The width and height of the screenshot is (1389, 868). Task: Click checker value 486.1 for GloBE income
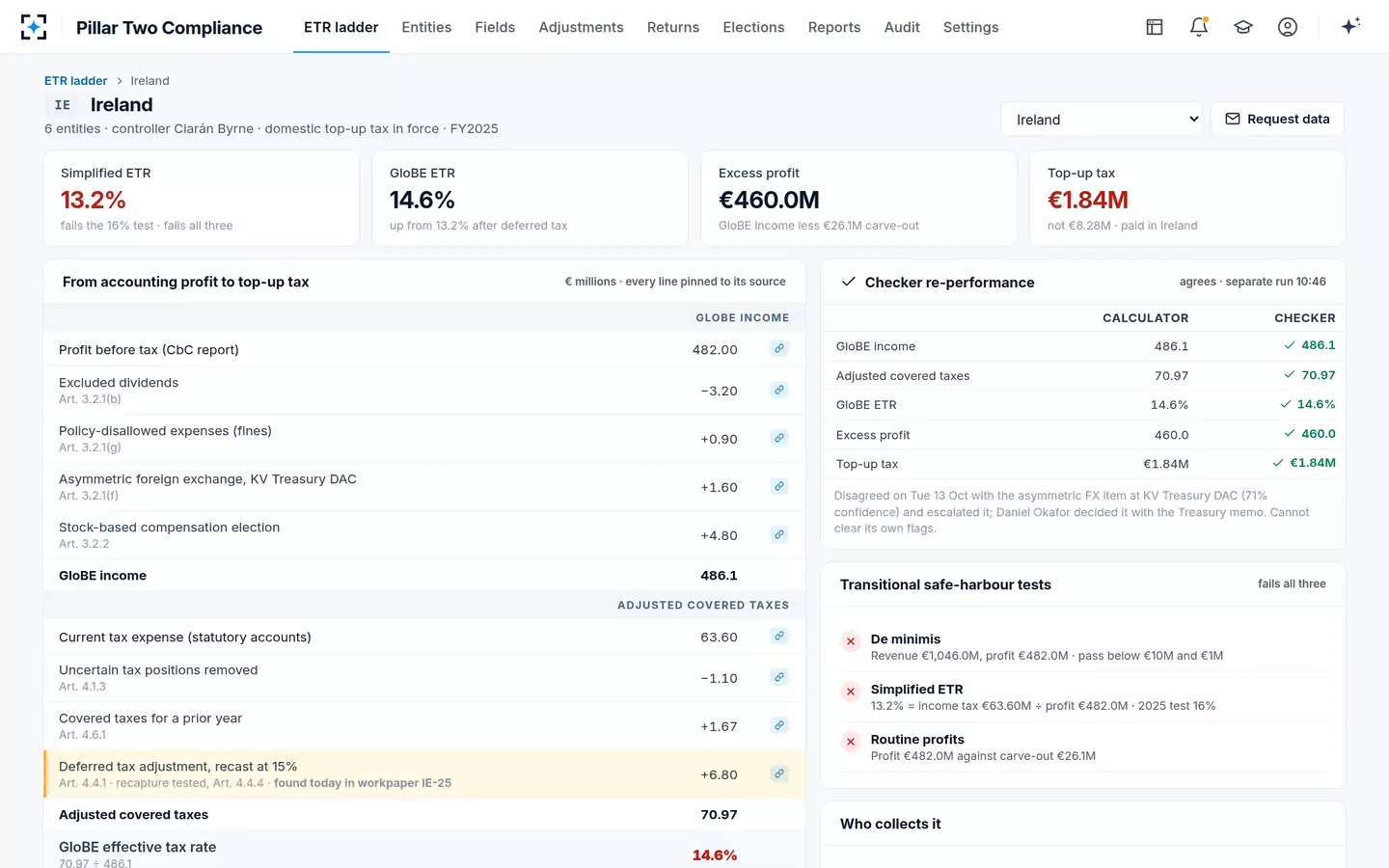[1318, 345]
